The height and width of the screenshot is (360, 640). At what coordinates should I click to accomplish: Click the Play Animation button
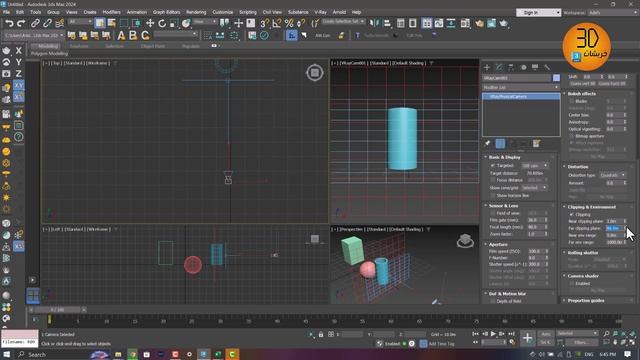click(493, 334)
